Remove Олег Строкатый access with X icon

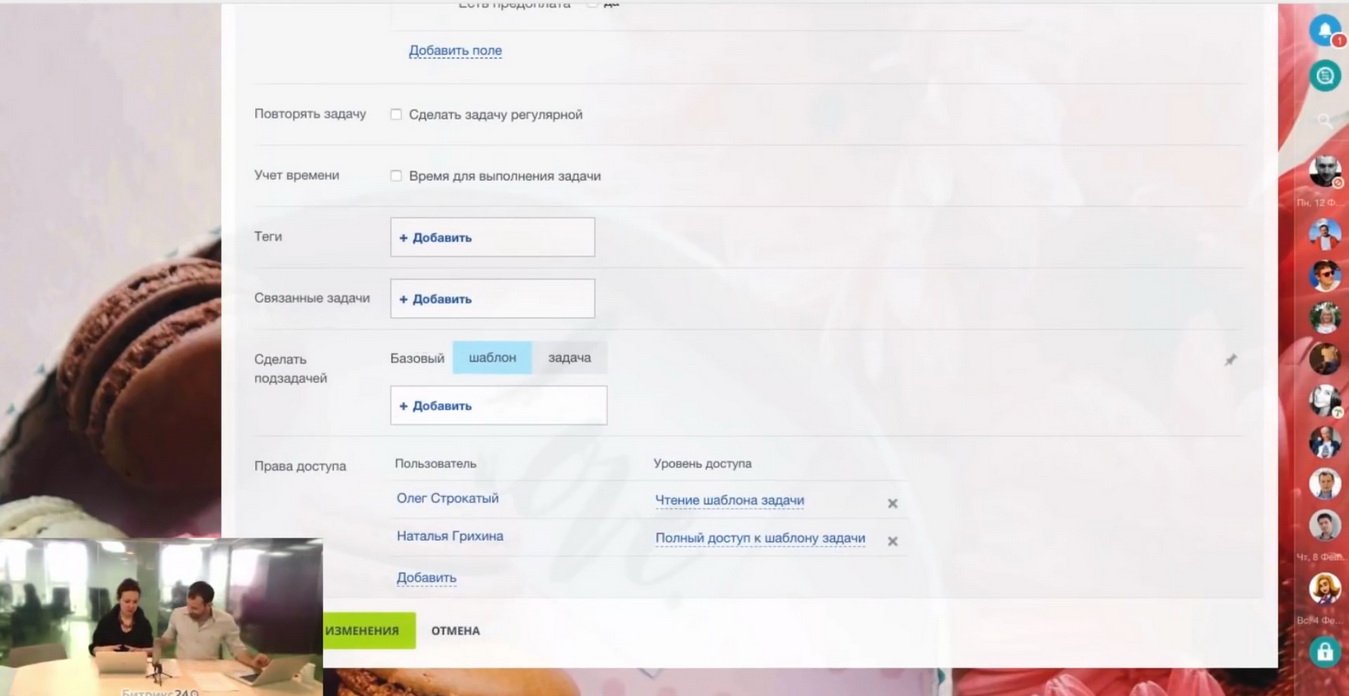(x=892, y=503)
